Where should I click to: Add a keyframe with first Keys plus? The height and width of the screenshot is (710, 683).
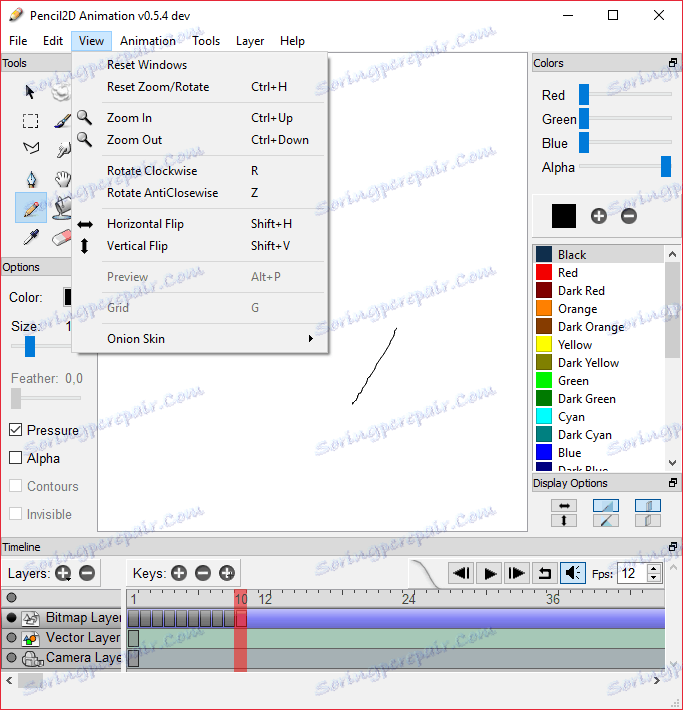point(179,573)
